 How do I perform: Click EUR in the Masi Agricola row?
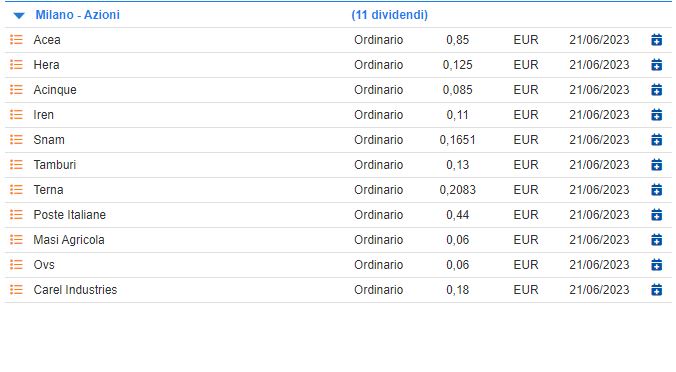[x=526, y=240]
